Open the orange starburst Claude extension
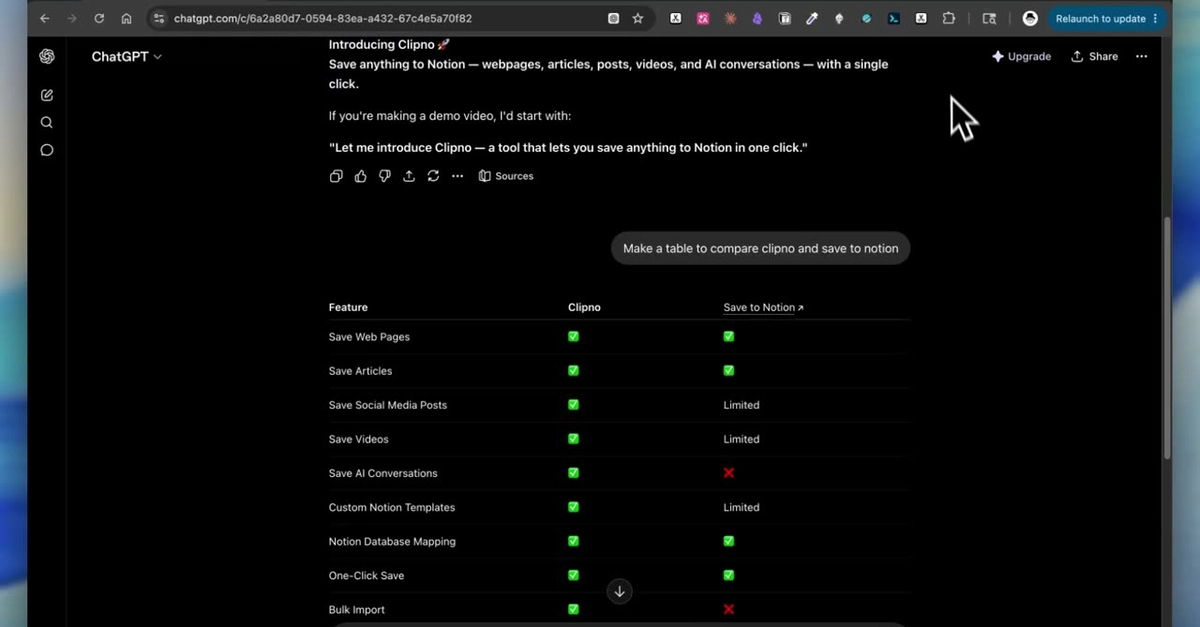 (x=730, y=18)
